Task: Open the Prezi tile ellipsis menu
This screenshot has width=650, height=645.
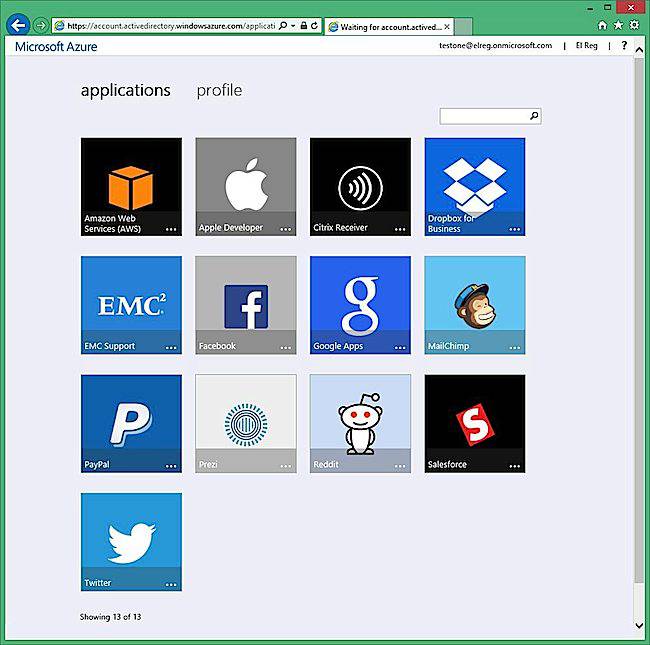Action: pos(285,466)
